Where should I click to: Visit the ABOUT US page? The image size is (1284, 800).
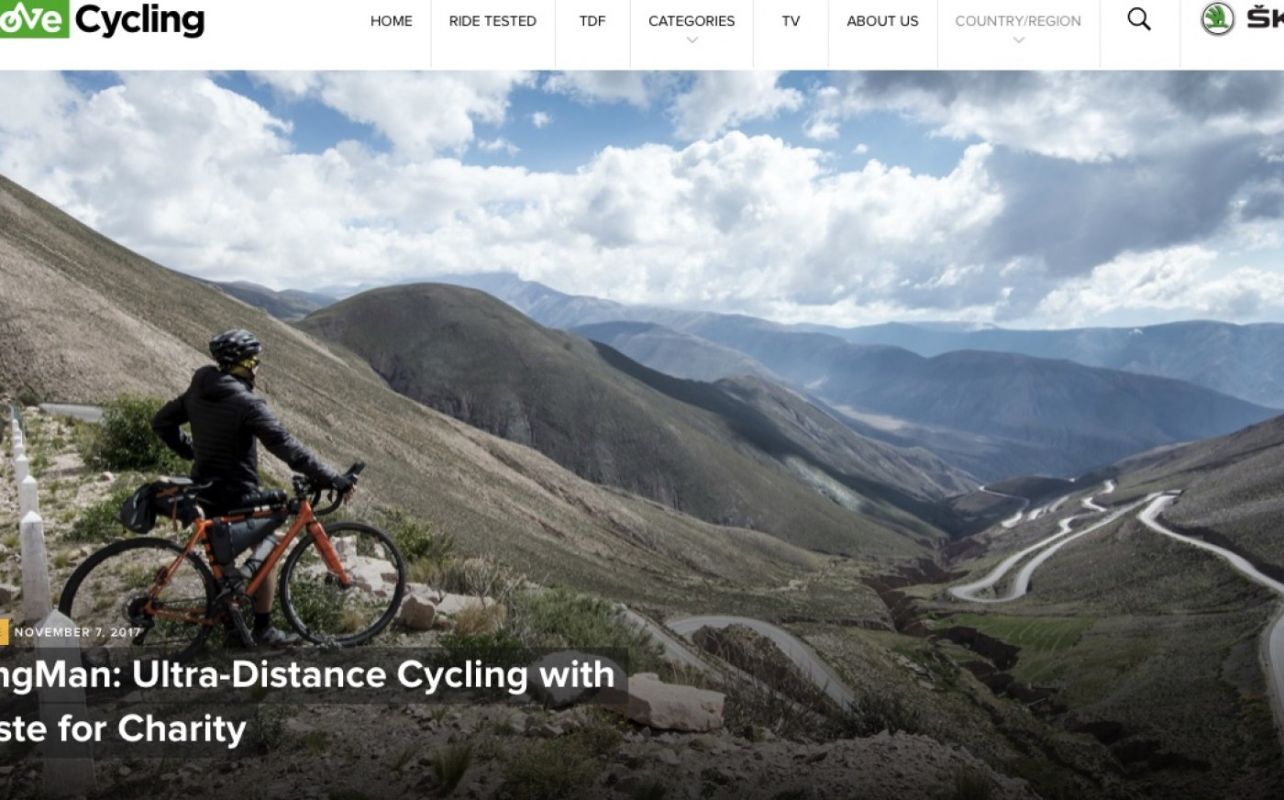[x=883, y=21]
